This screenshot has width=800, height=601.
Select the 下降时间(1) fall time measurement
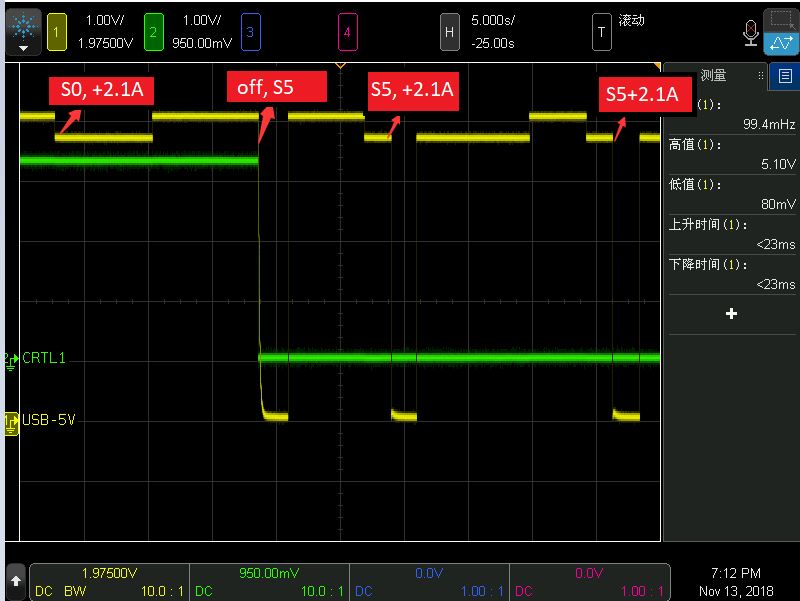pos(732,274)
